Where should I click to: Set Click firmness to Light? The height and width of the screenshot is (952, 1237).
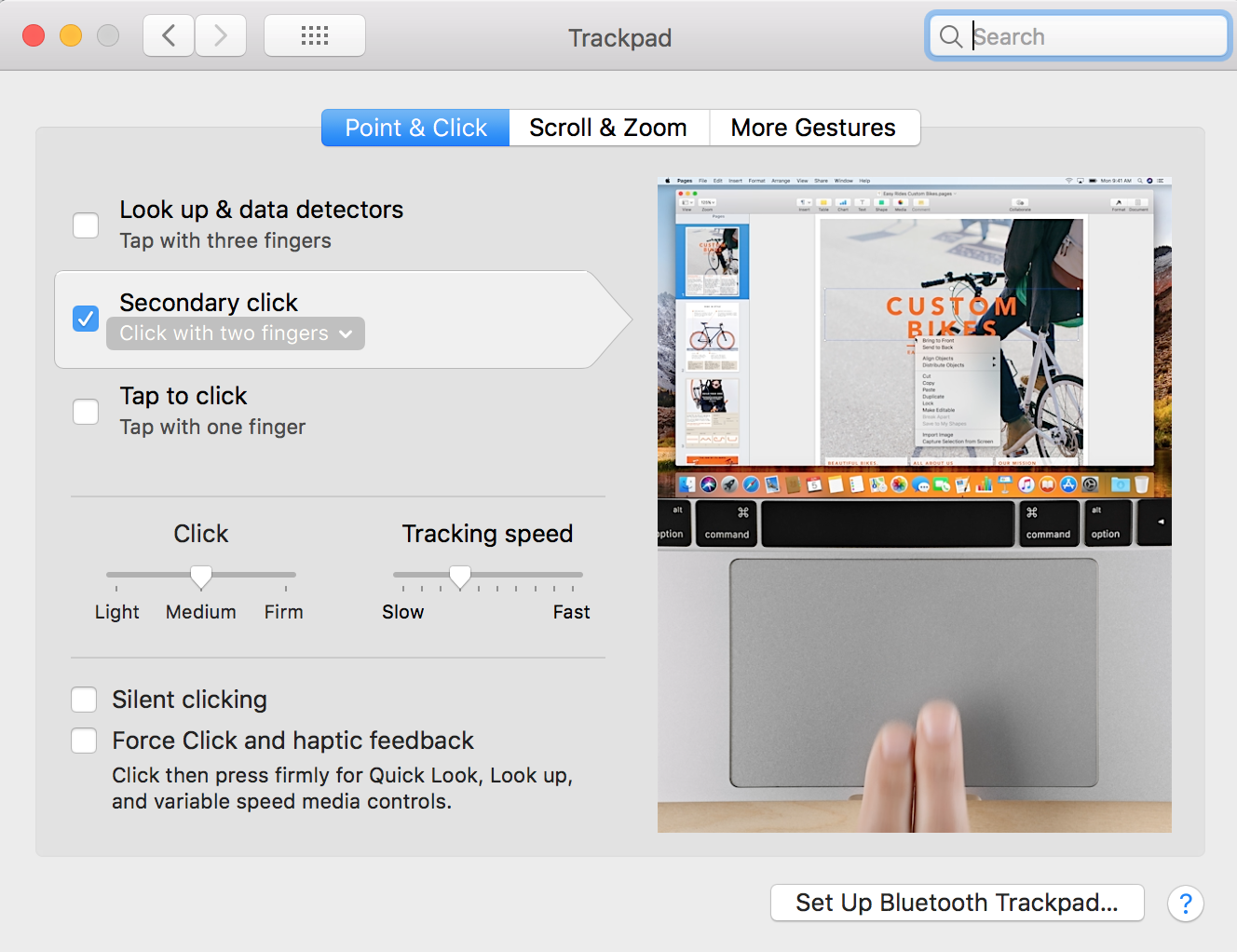tap(116, 575)
